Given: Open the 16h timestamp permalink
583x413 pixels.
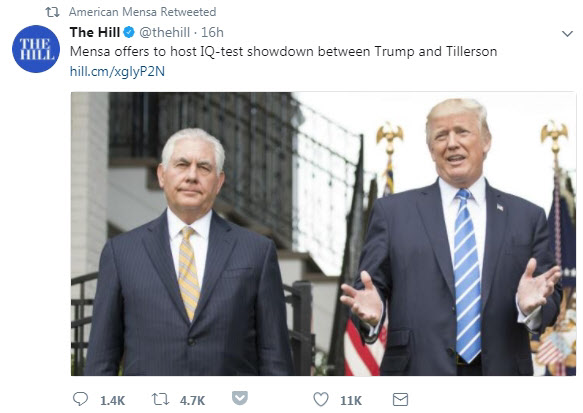Looking at the screenshot, I should click(x=212, y=32).
